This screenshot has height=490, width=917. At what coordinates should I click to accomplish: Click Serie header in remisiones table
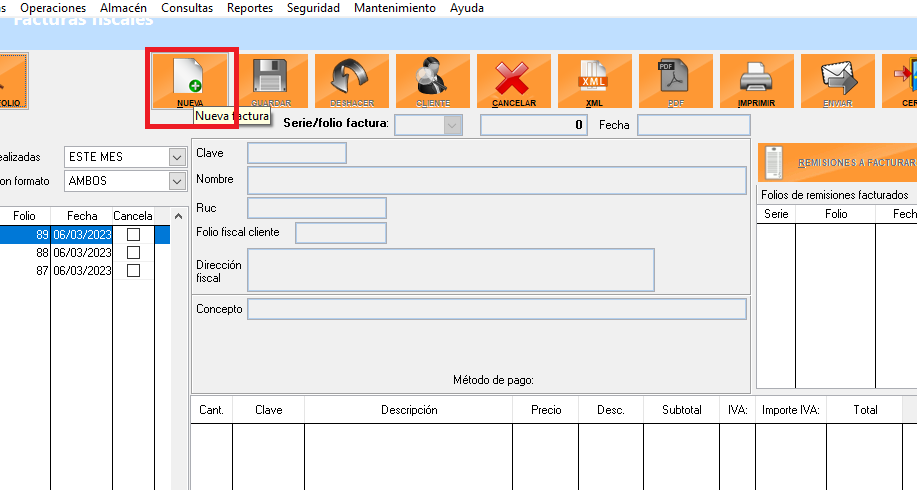[x=776, y=214]
